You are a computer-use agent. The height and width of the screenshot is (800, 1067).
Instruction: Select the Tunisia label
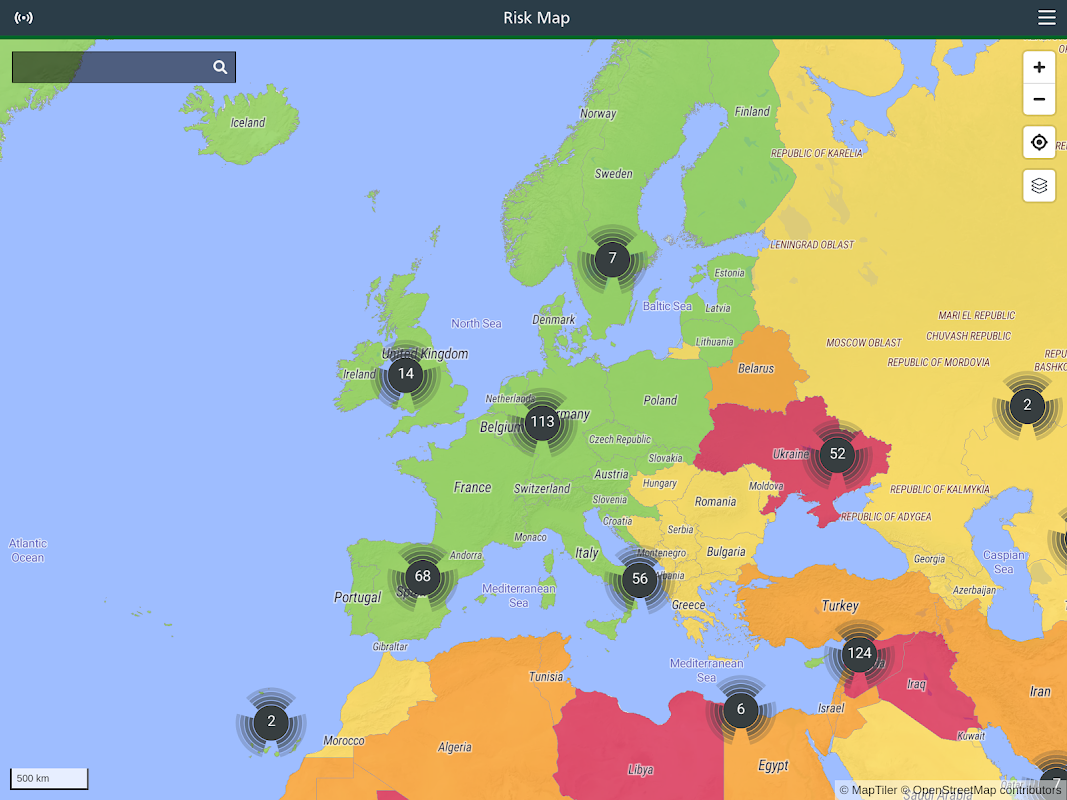point(546,676)
